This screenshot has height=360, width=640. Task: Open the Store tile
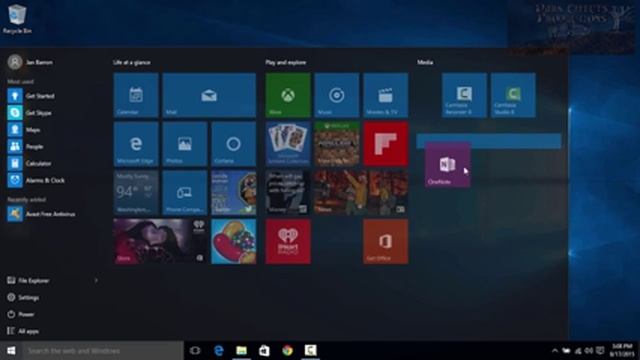point(160,242)
